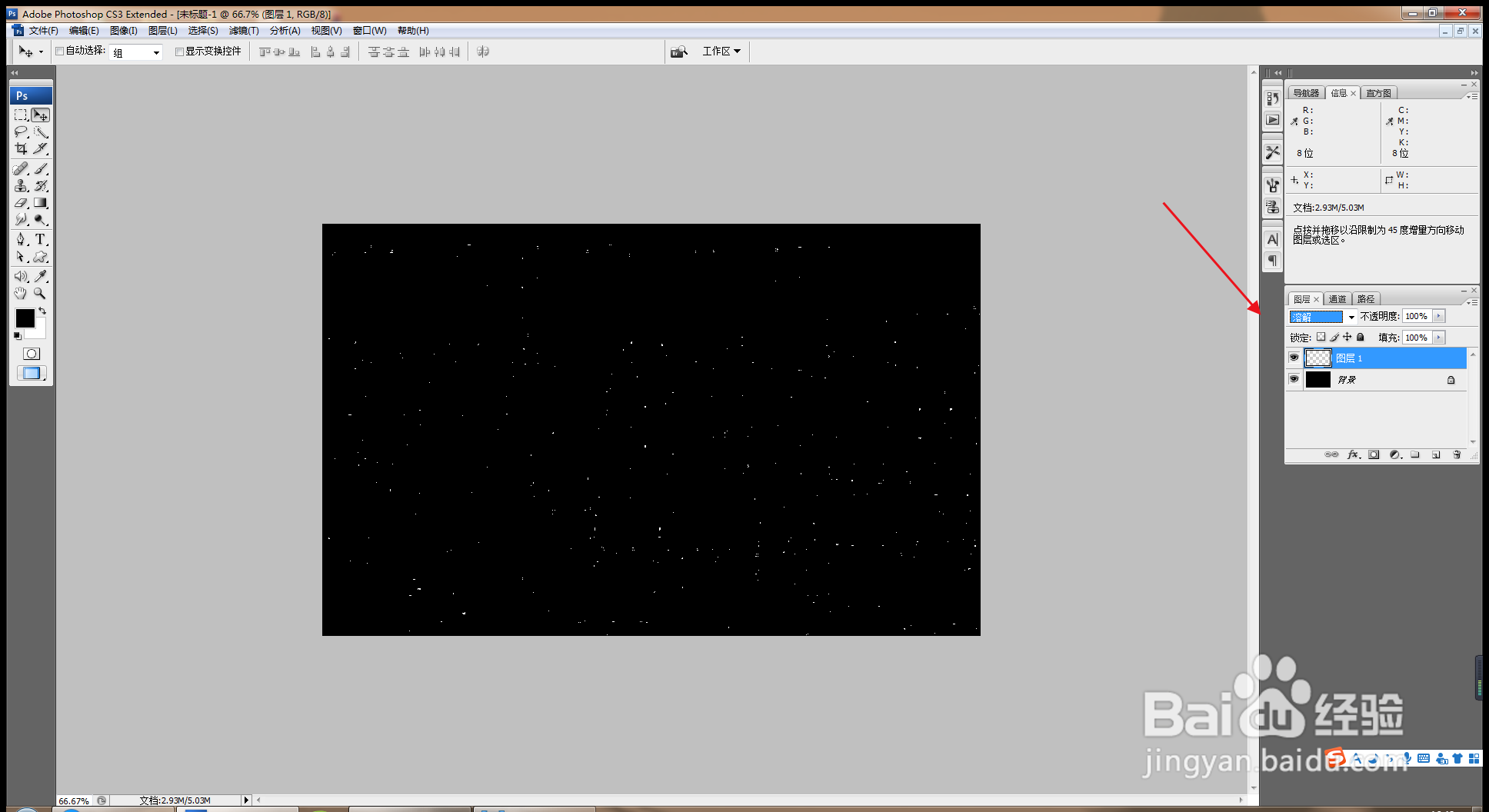Image resolution: width=1489 pixels, height=812 pixels.
Task: Enable the 自动选择 checkbox
Action: [60, 52]
